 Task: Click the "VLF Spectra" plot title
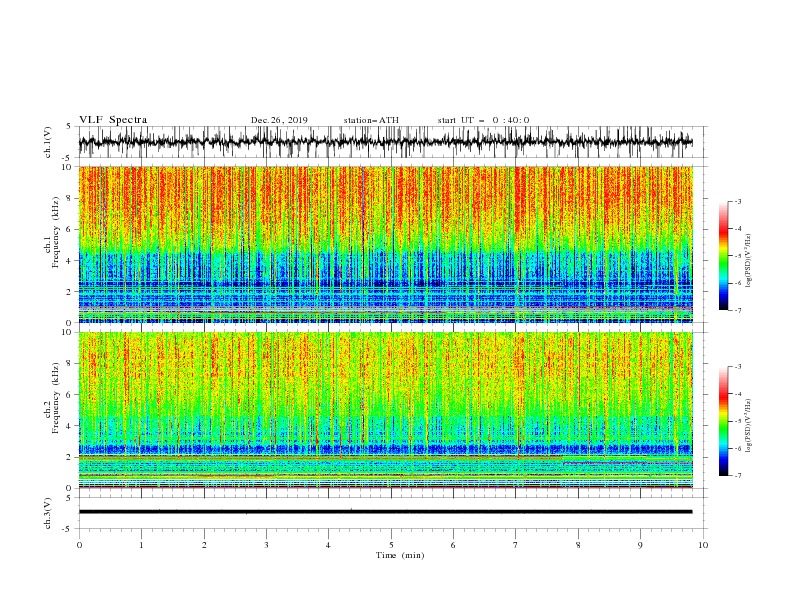[113, 120]
